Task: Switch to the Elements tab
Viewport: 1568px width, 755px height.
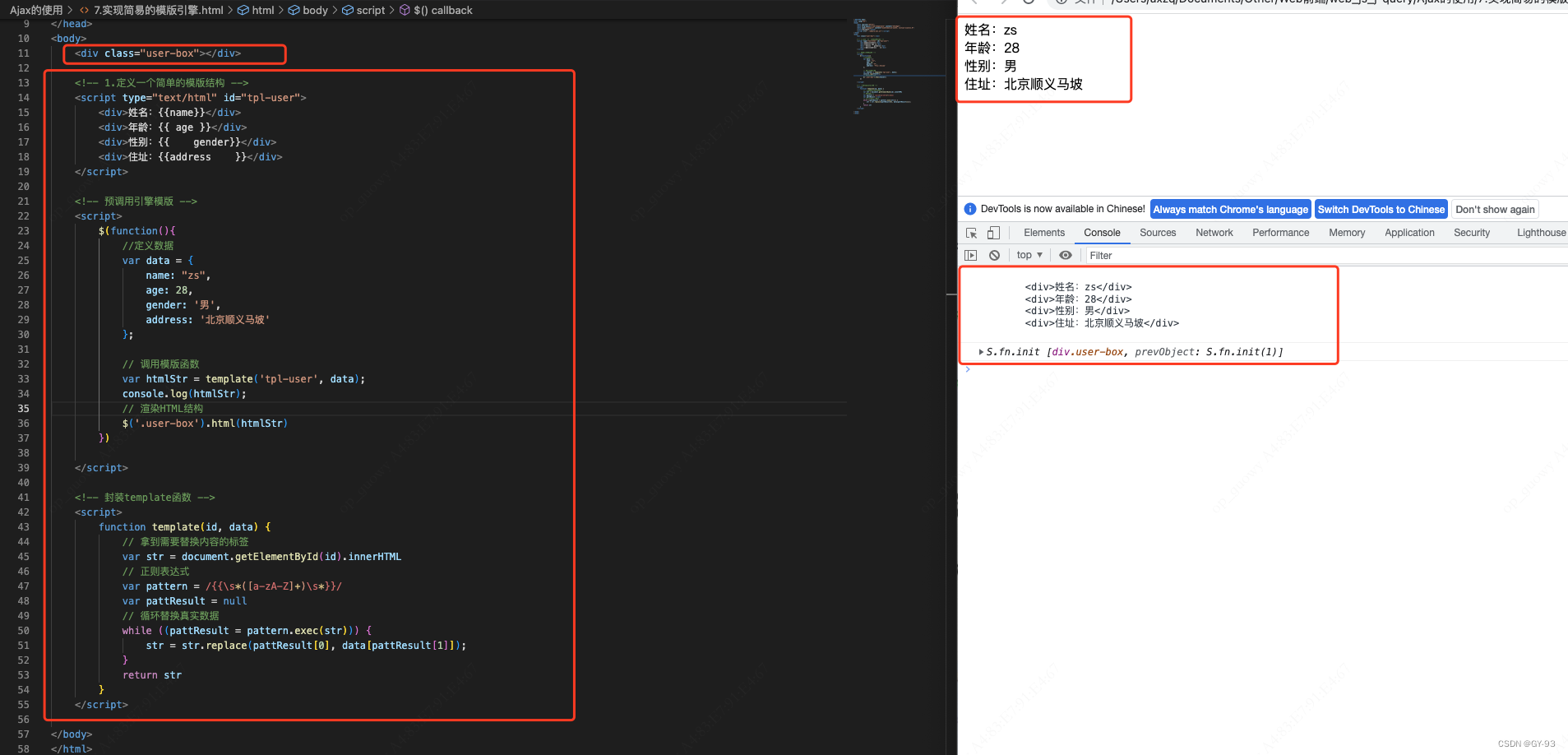Action: [x=1044, y=233]
